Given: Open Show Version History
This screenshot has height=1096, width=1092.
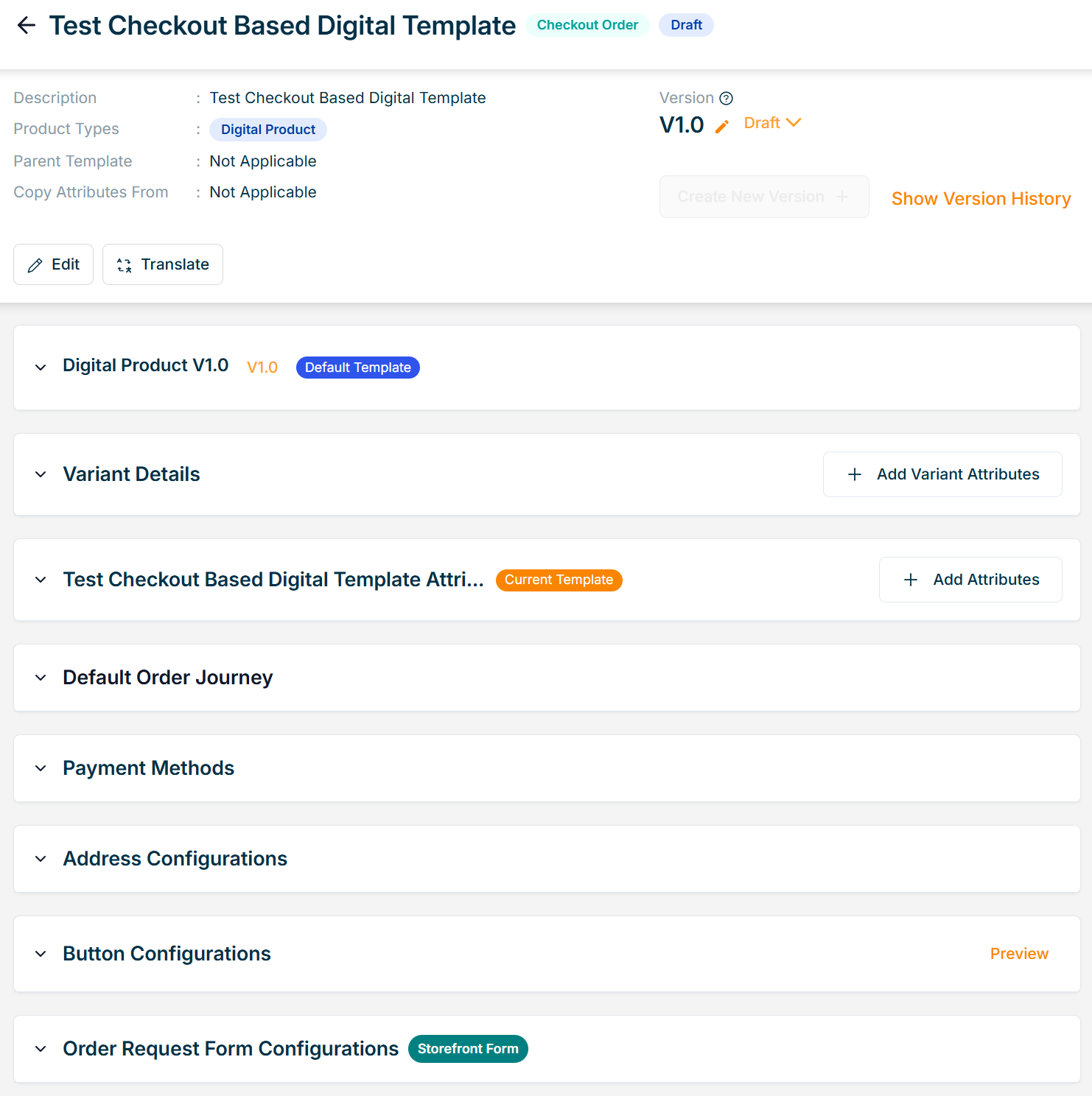Looking at the screenshot, I should coord(980,199).
